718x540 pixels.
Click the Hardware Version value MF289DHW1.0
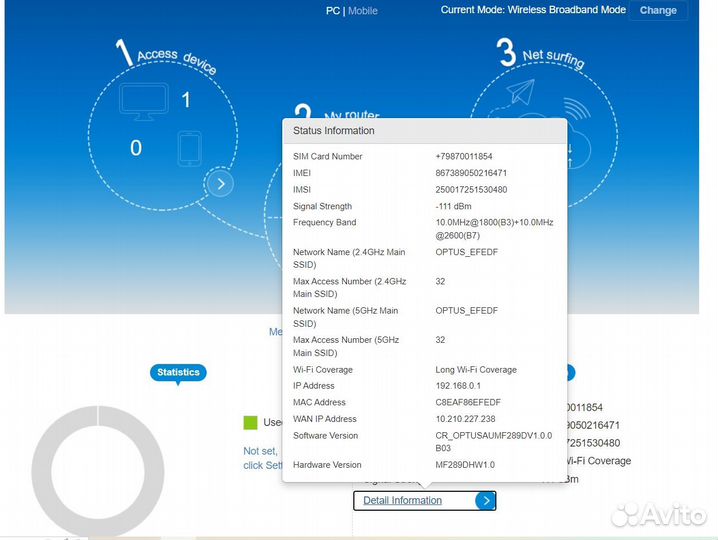tap(465, 465)
